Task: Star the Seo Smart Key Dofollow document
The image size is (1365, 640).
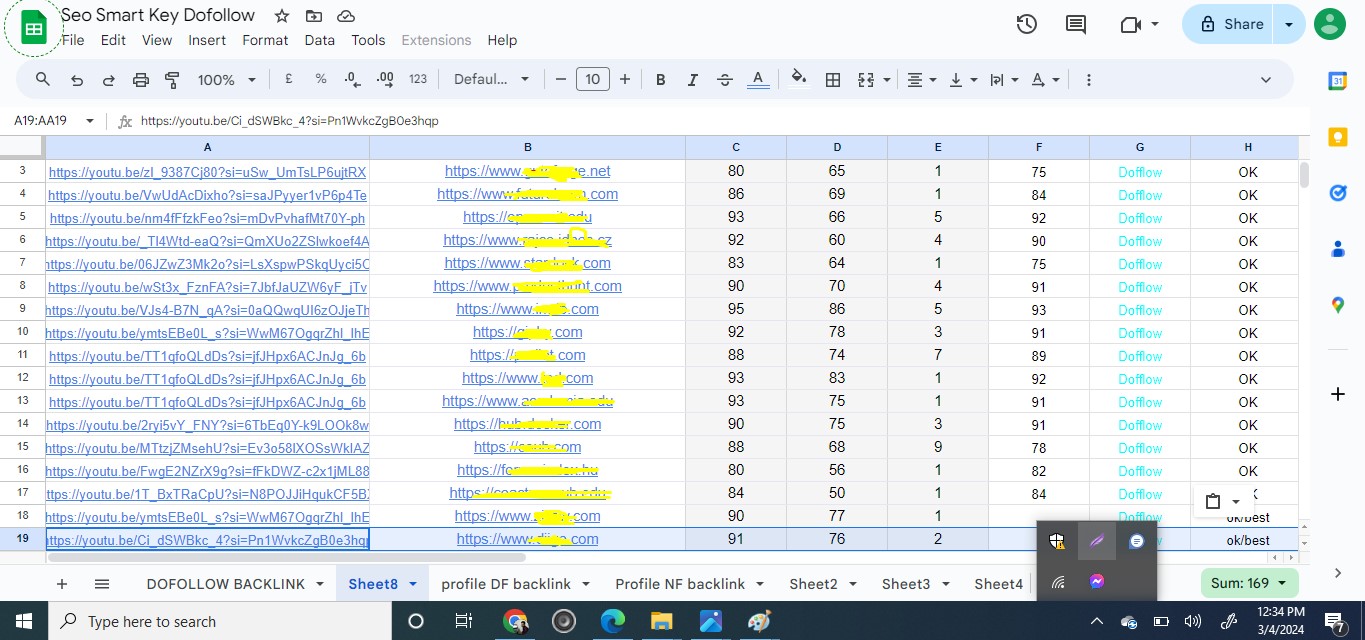Action: pos(282,16)
